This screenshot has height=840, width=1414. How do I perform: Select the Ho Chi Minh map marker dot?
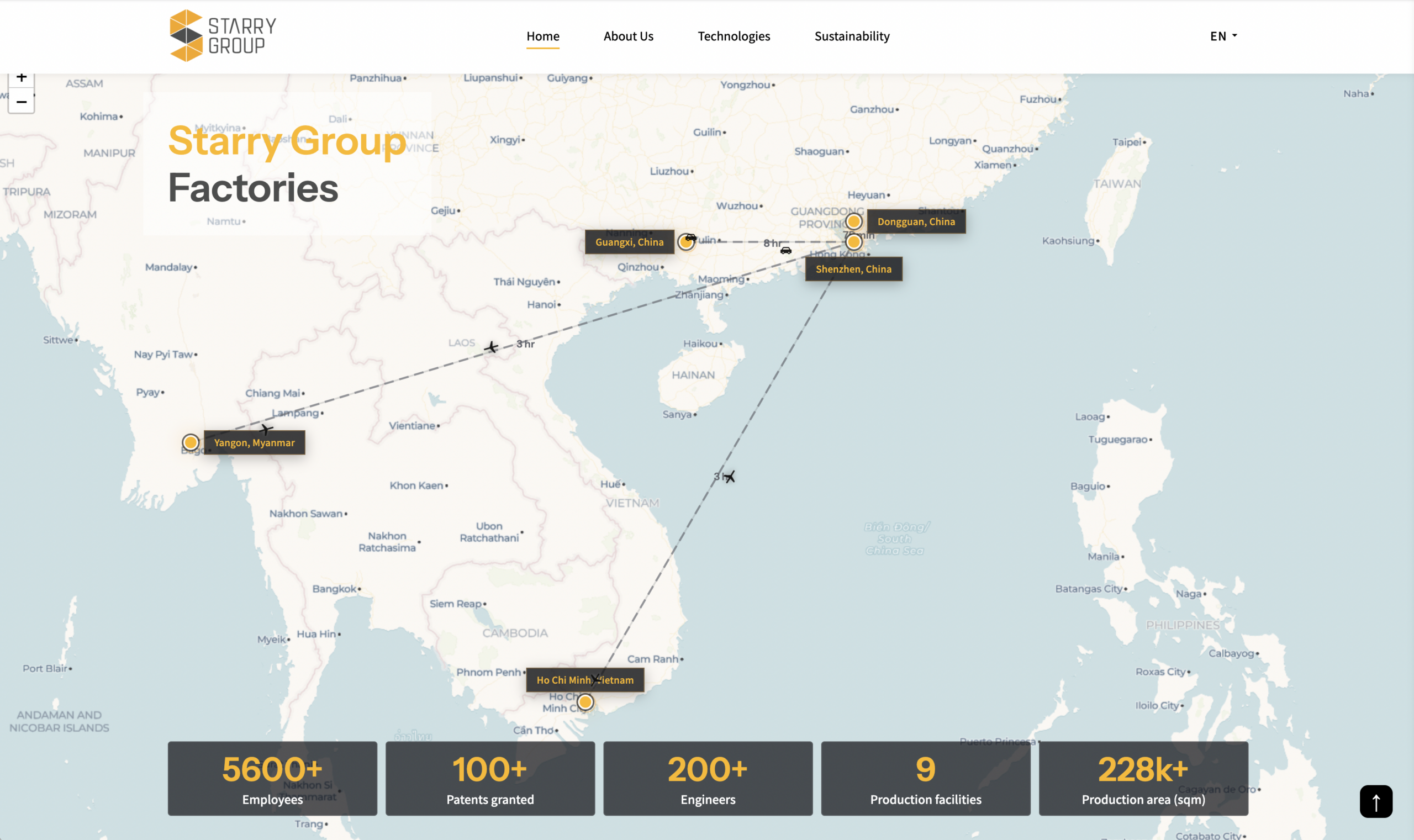point(585,702)
